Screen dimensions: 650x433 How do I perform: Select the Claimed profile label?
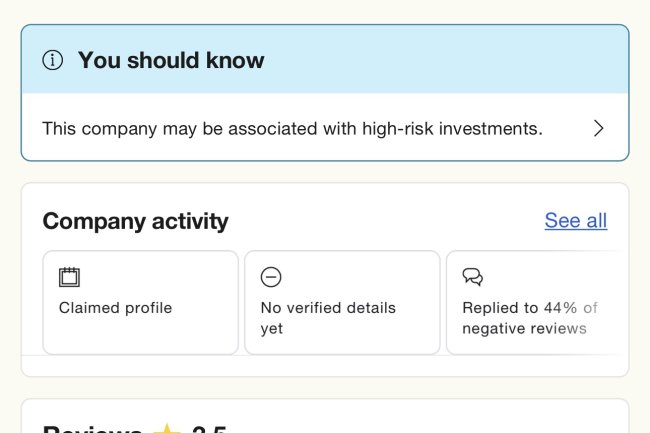115,308
